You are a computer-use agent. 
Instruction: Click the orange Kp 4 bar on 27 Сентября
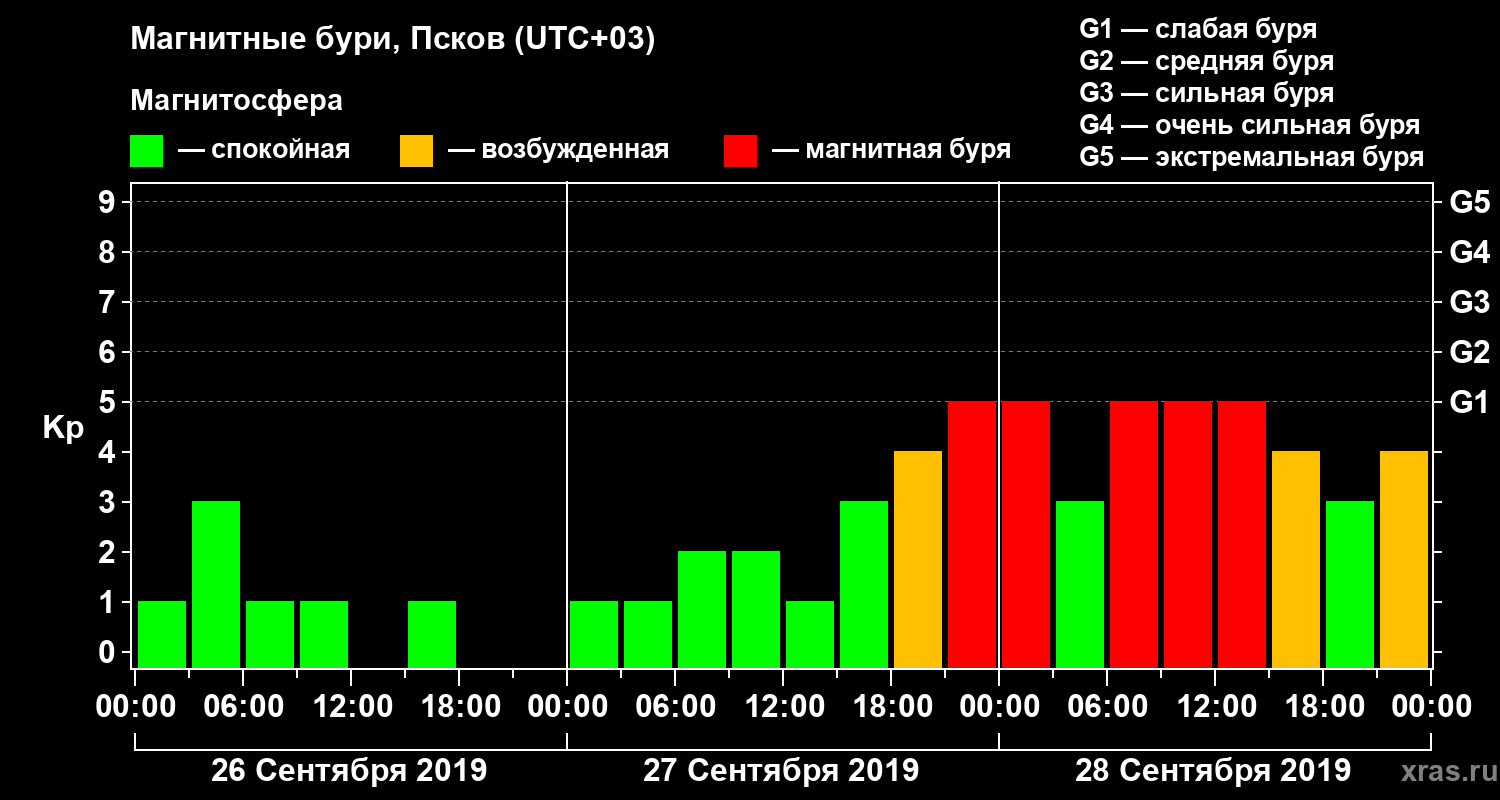[918, 559]
